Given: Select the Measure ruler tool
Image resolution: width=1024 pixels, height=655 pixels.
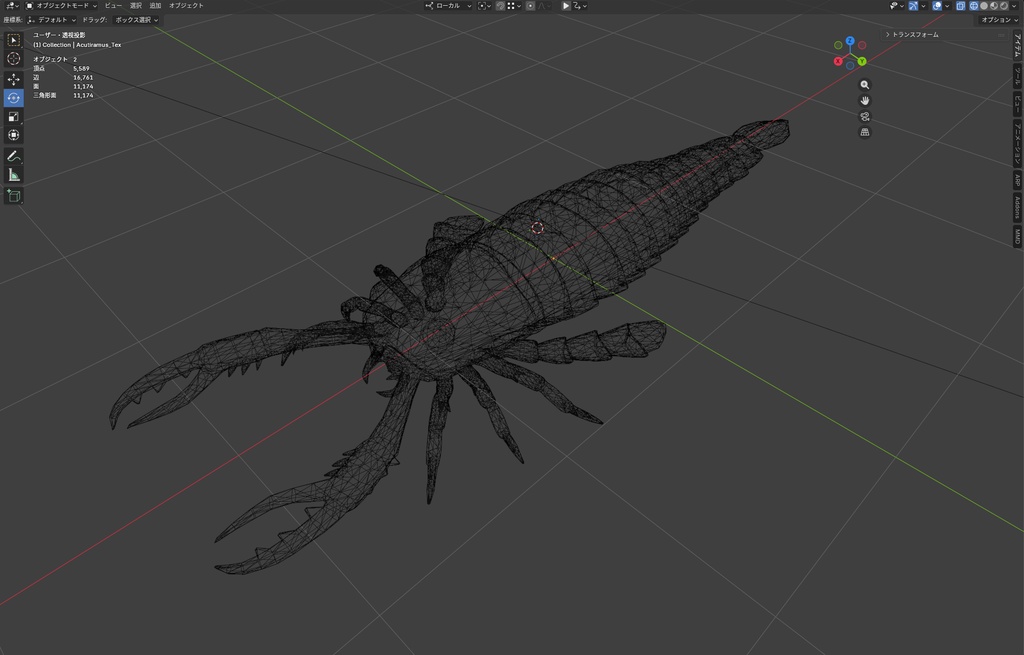Looking at the screenshot, I should click(x=13, y=174).
